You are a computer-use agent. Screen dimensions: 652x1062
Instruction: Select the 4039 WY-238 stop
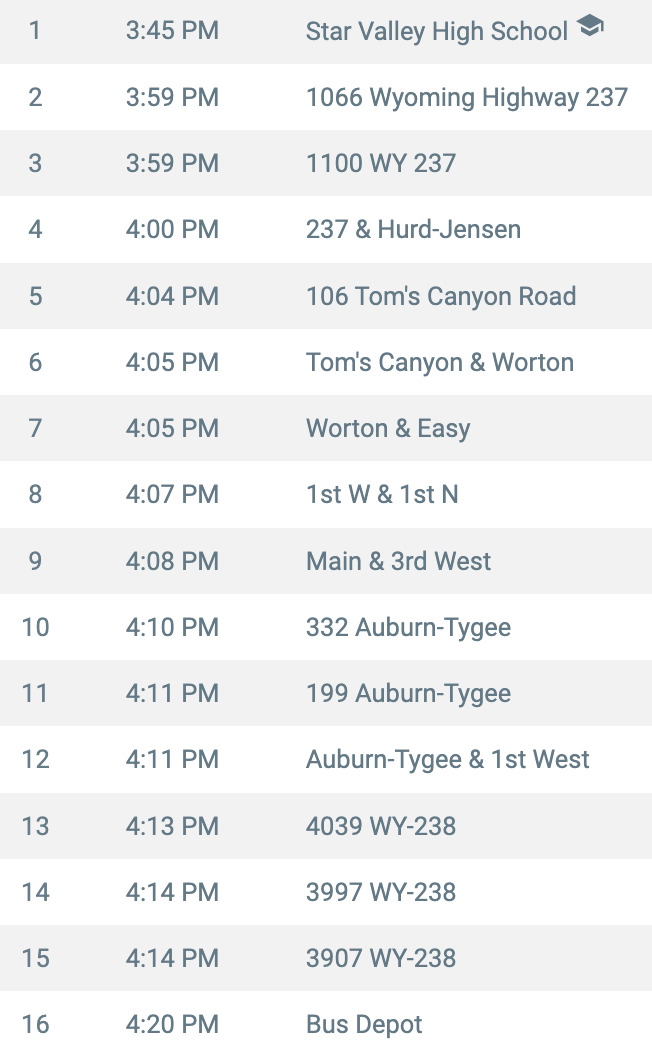tap(381, 826)
